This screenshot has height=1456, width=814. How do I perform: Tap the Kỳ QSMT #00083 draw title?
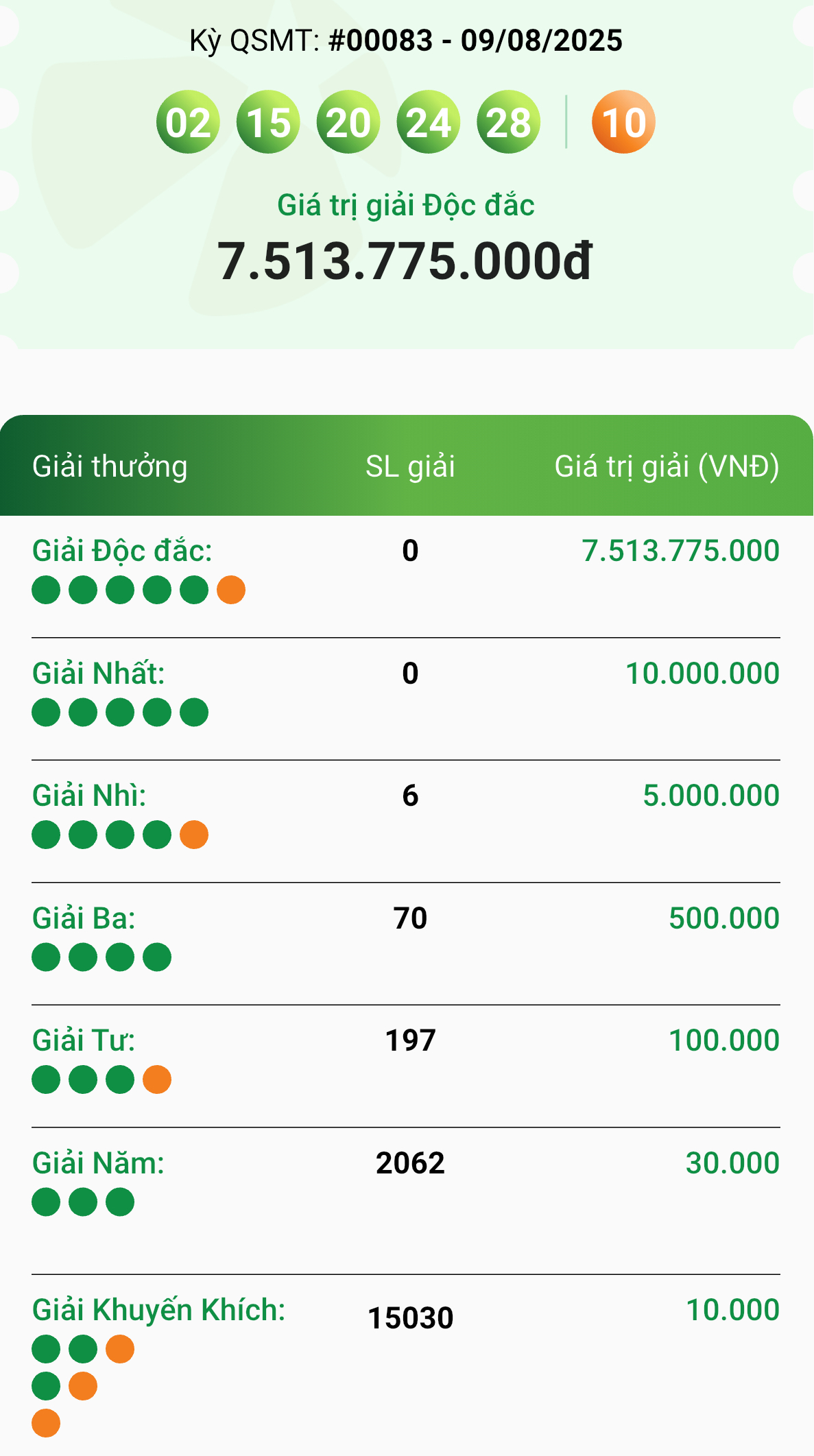tap(406, 40)
